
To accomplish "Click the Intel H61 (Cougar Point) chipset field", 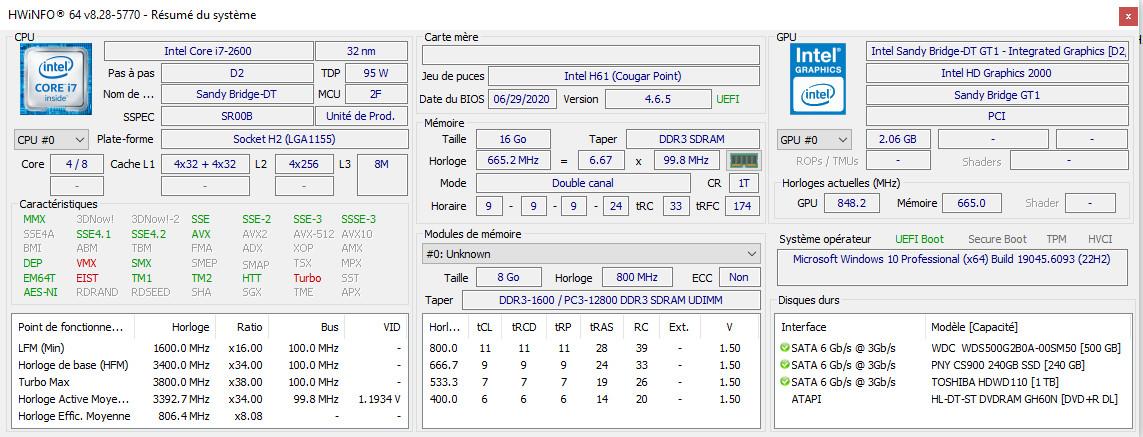I will [623, 76].
